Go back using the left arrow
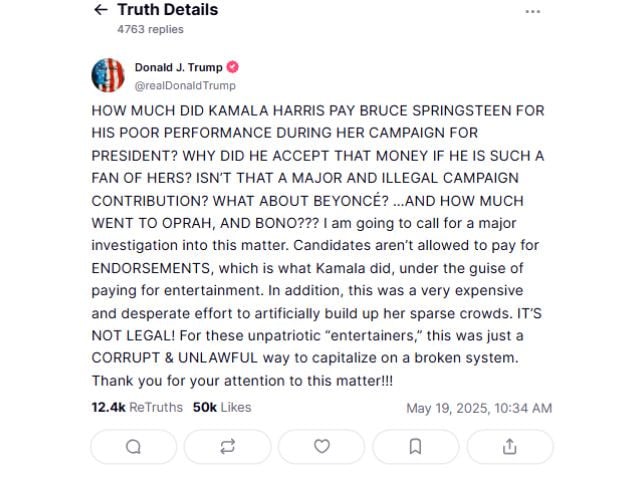640x480 pixels. [x=101, y=9]
